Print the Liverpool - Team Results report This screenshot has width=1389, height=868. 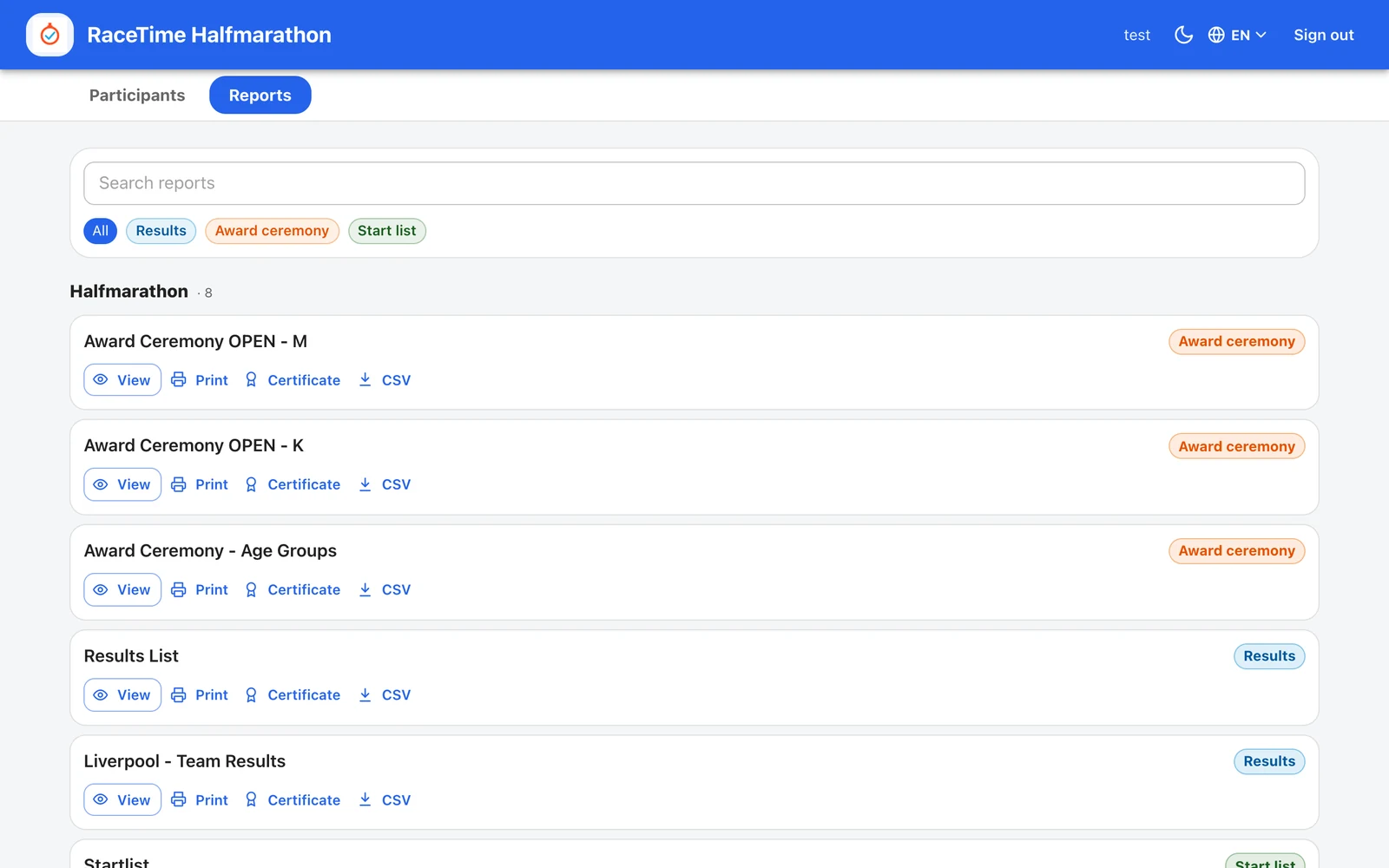coord(200,800)
